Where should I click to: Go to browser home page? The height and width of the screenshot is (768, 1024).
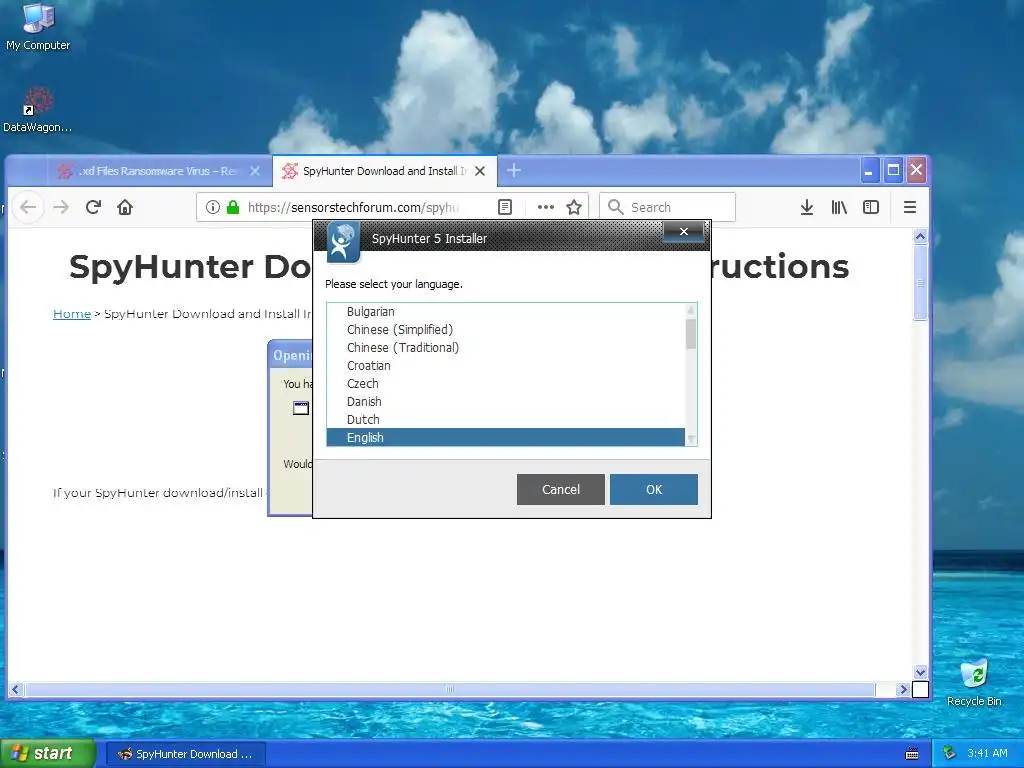(125, 207)
